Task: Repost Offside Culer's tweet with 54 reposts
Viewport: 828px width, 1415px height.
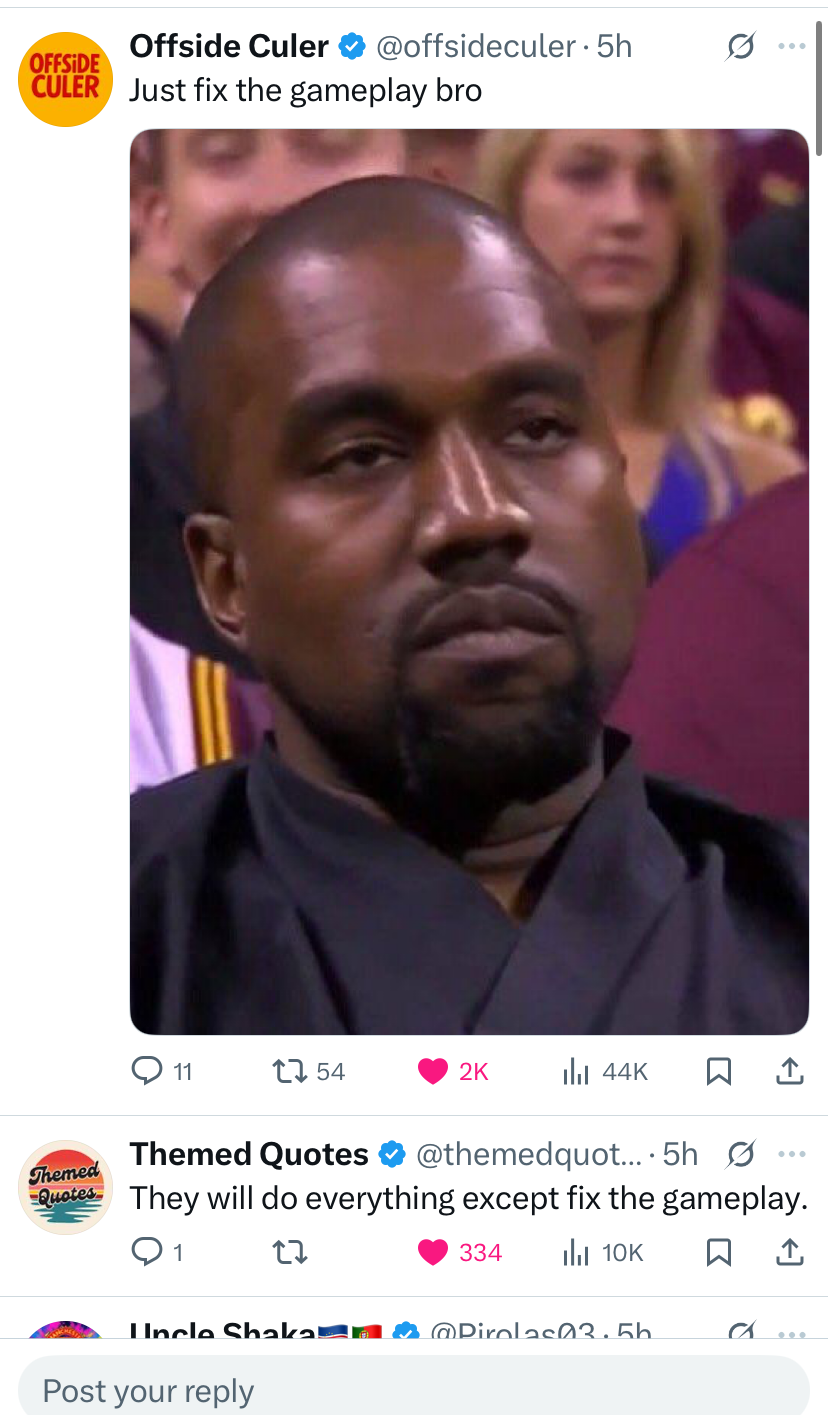Action: [309, 1072]
